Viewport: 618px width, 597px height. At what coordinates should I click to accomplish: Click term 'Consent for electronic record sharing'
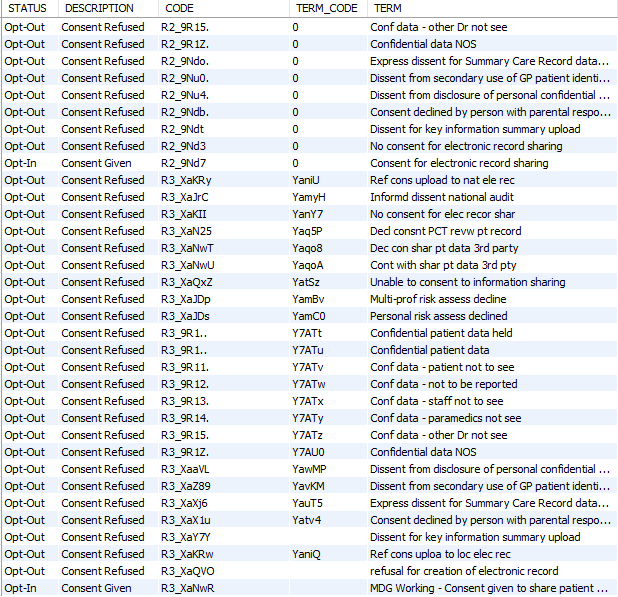point(459,163)
